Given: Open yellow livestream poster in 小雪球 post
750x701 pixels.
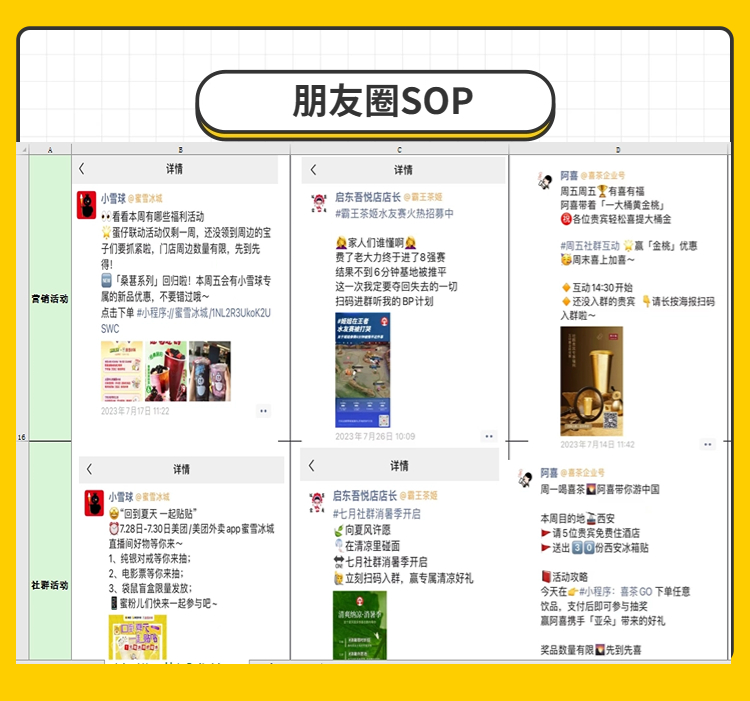Looking at the screenshot, I should (138, 637).
